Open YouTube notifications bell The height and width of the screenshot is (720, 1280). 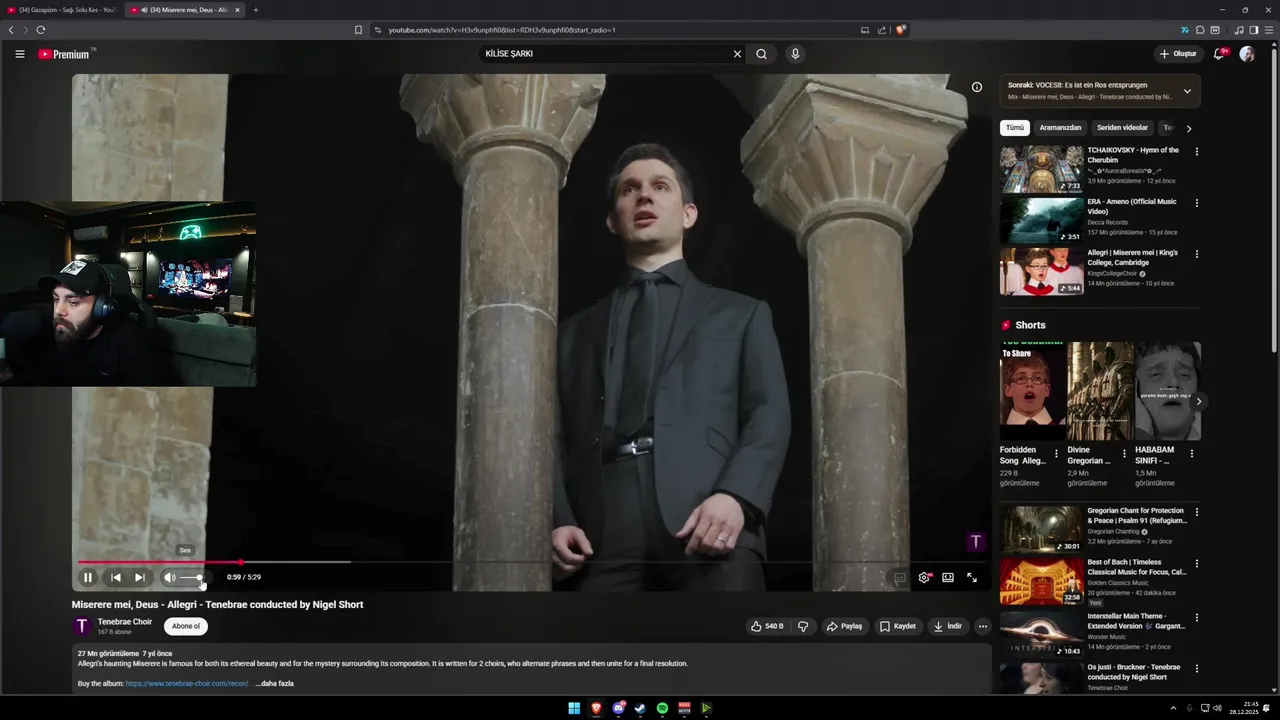click(x=1219, y=54)
